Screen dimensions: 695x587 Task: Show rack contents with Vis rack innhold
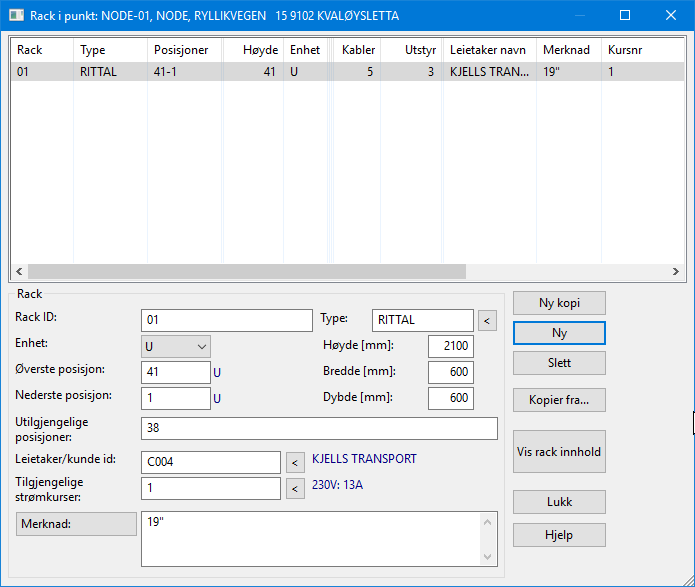pos(559,451)
